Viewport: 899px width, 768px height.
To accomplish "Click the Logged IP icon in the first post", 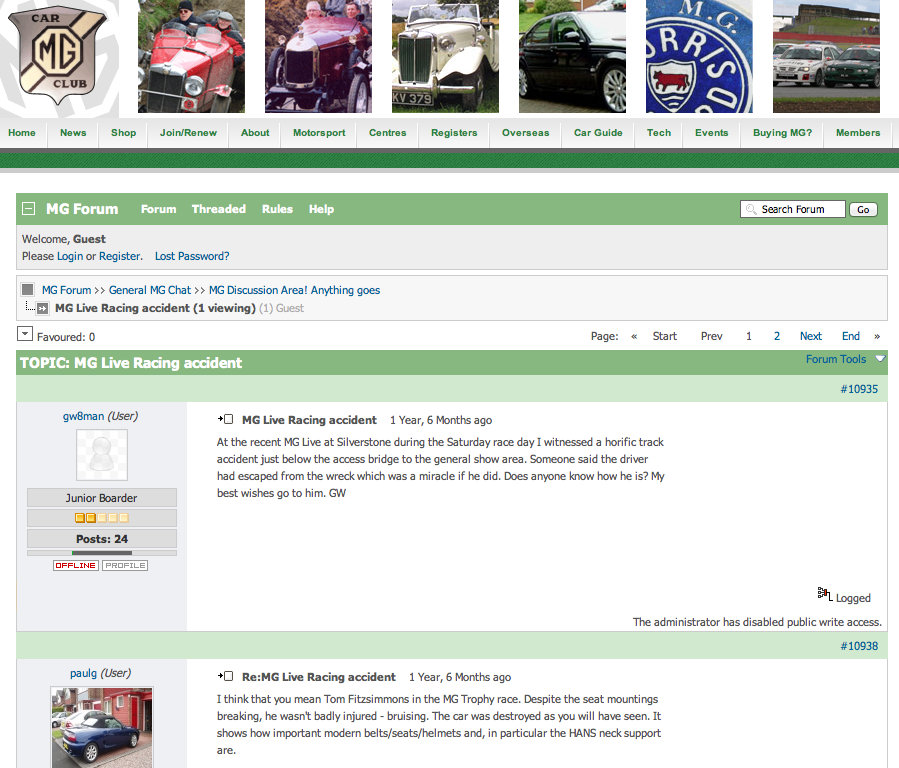I will pos(824,594).
